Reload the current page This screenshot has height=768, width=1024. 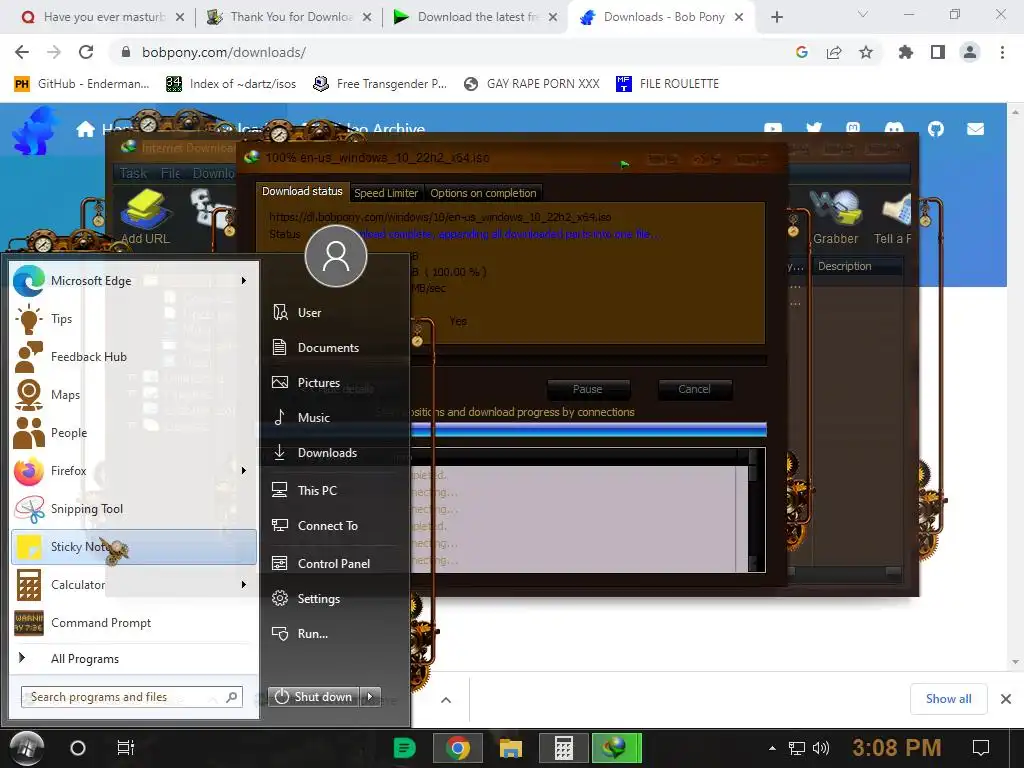coord(86,52)
